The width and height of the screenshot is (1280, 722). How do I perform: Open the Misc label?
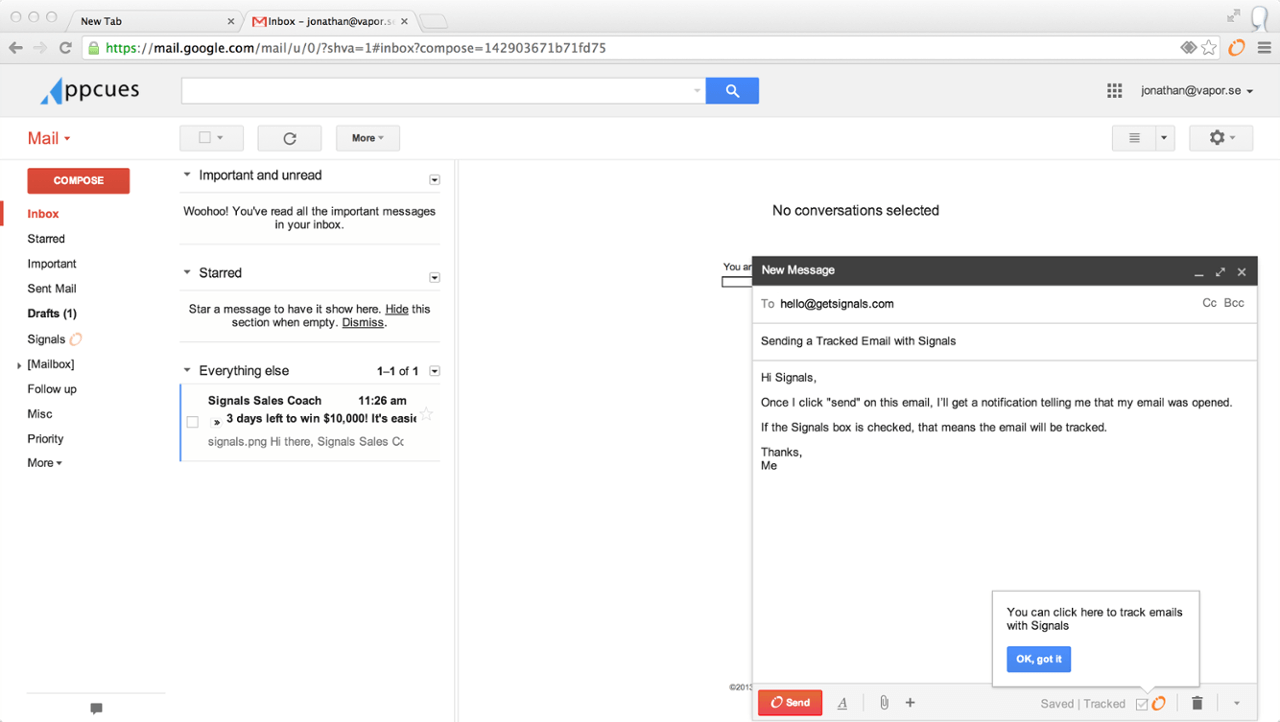(x=40, y=414)
